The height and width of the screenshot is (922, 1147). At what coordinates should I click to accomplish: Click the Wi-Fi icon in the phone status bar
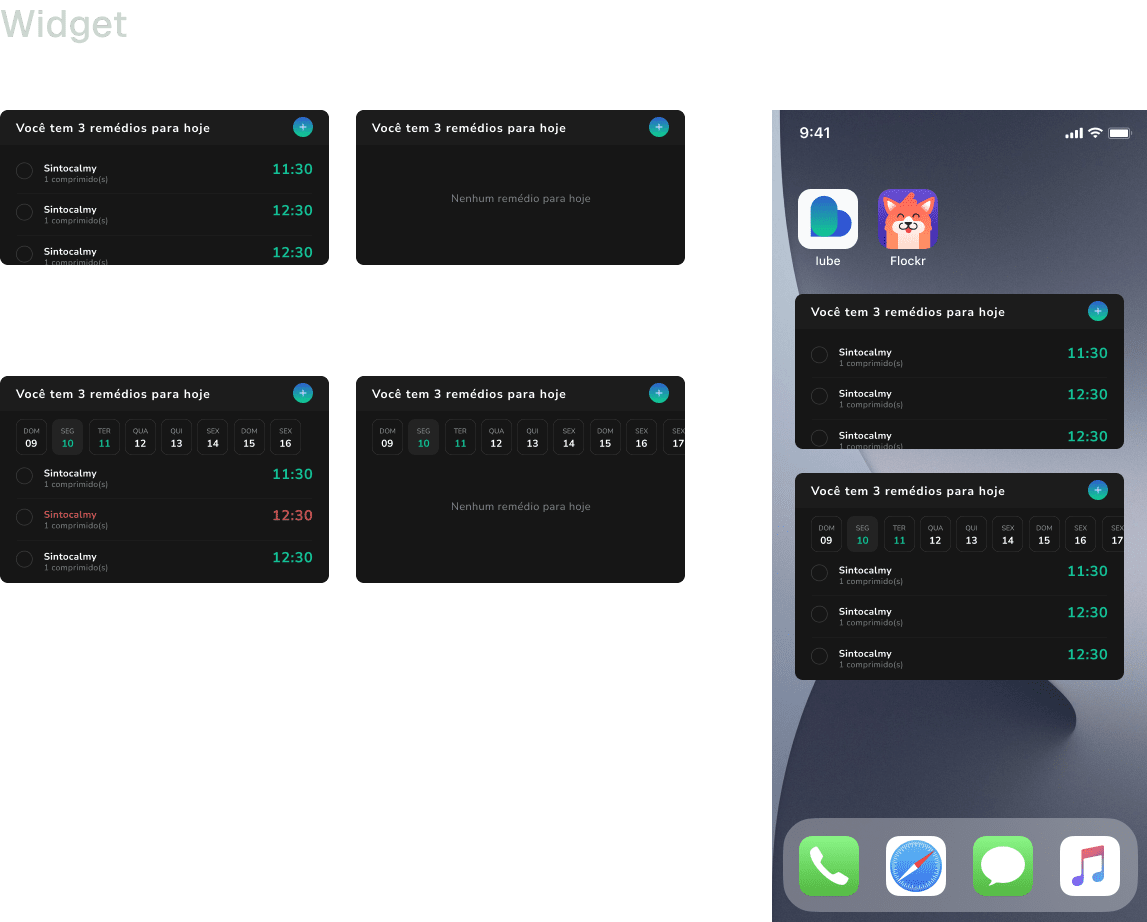tap(1095, 133)
